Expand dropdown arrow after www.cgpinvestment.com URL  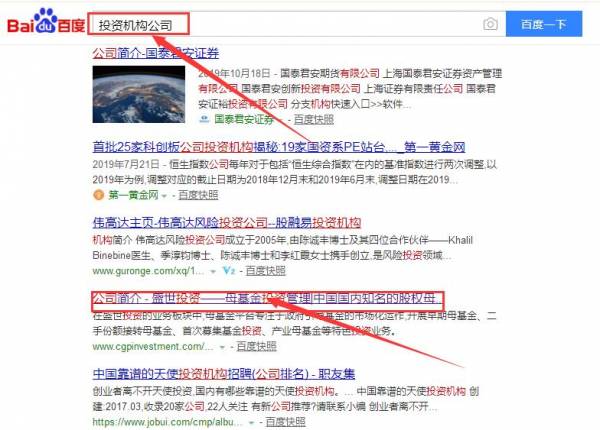222,347
